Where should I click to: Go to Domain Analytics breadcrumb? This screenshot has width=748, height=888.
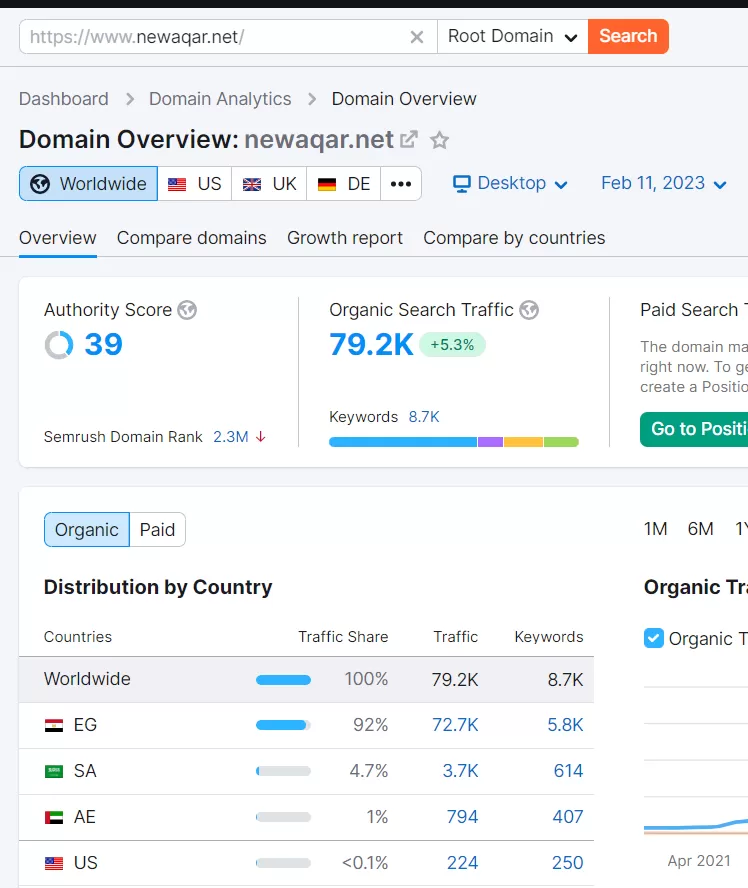pyautogui.click(x=220, y=99)
